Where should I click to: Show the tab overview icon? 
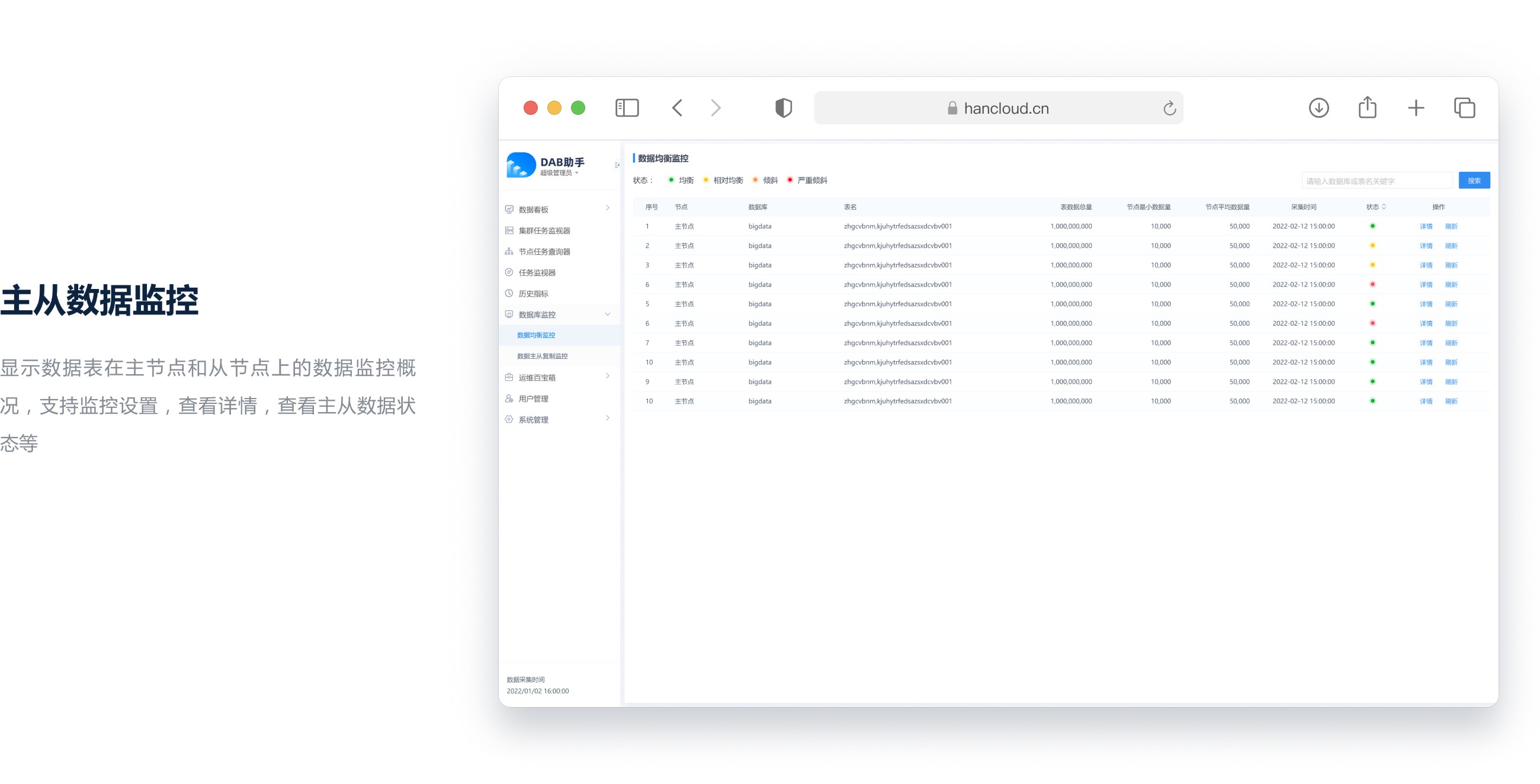point(1464,108)
